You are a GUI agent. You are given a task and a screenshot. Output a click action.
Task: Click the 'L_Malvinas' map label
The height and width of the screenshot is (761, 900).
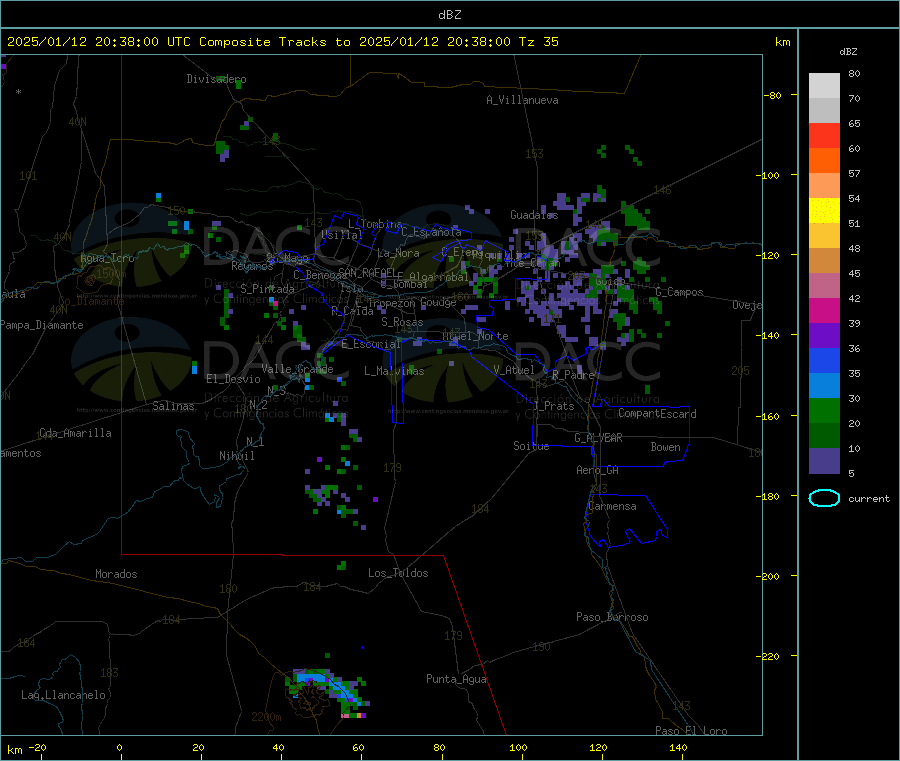(x=394, y=371)
